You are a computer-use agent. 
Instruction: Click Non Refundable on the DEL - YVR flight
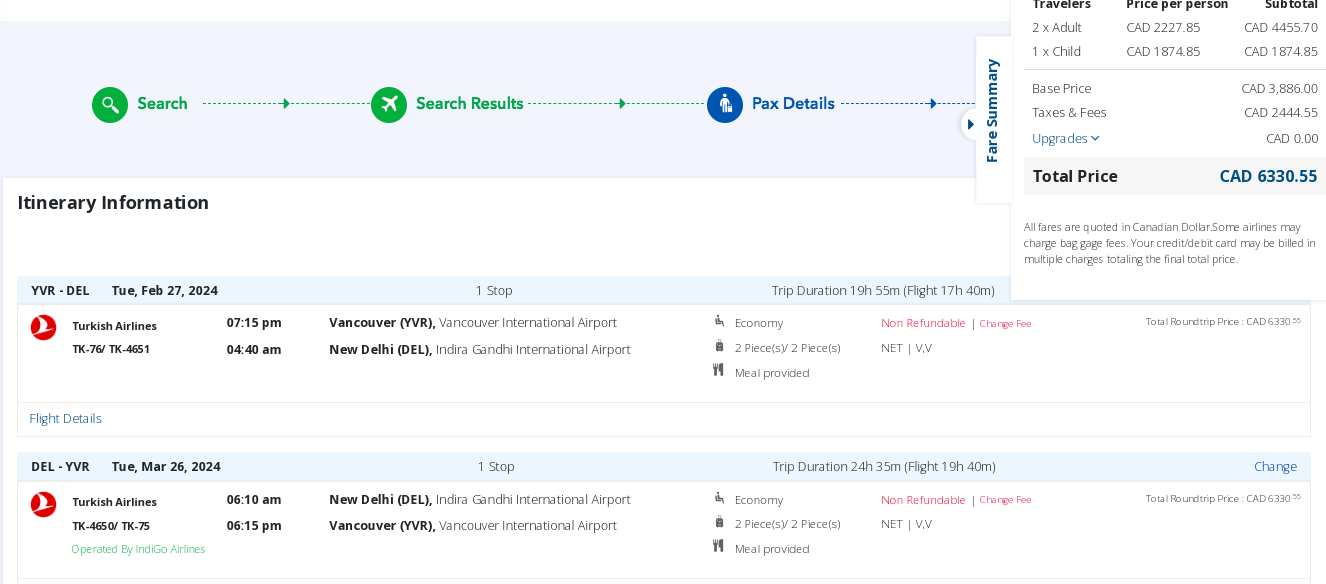[x=923, y=500]
